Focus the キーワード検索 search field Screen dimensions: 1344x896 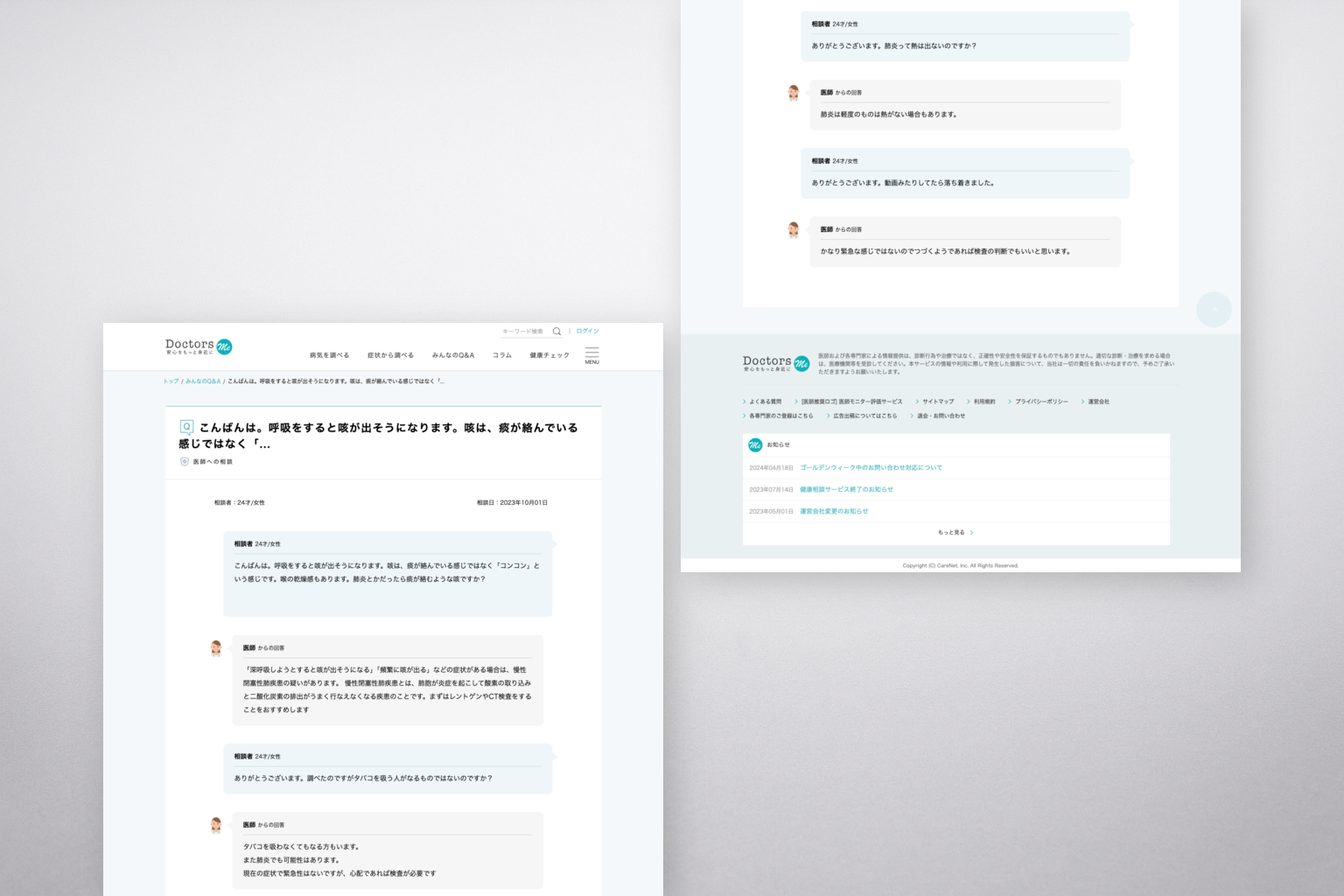coord(525,332)
